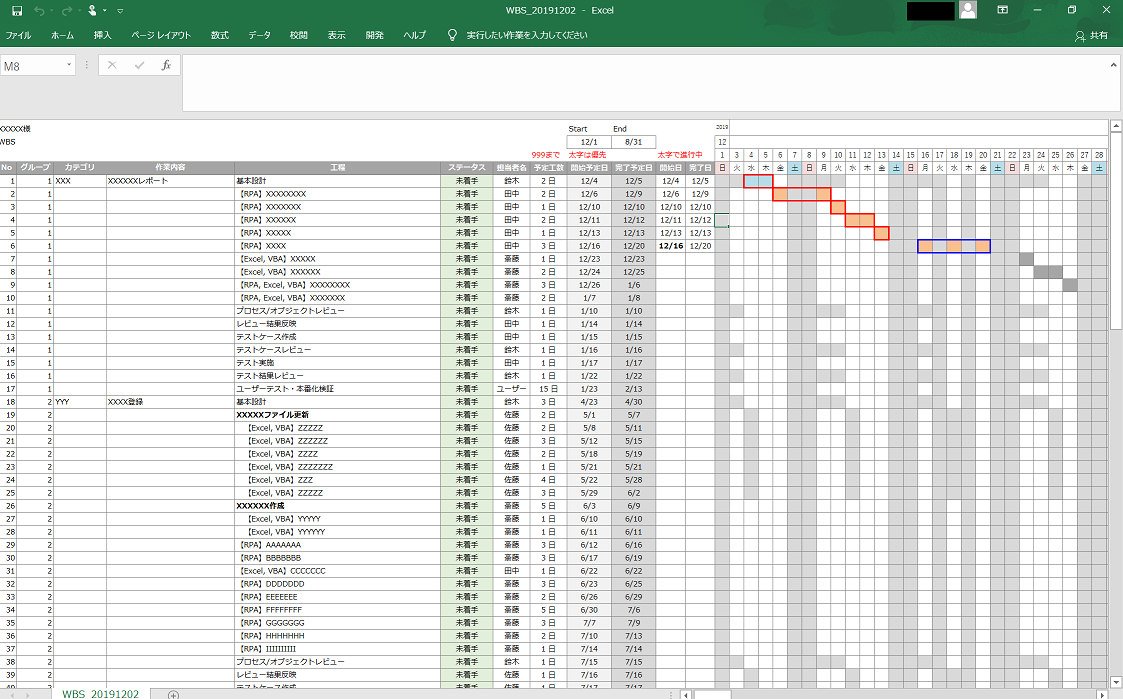Screen dimensions: 1123x699
Task: Open Ribbon Display Options icon
Action: pos(1002,9)
